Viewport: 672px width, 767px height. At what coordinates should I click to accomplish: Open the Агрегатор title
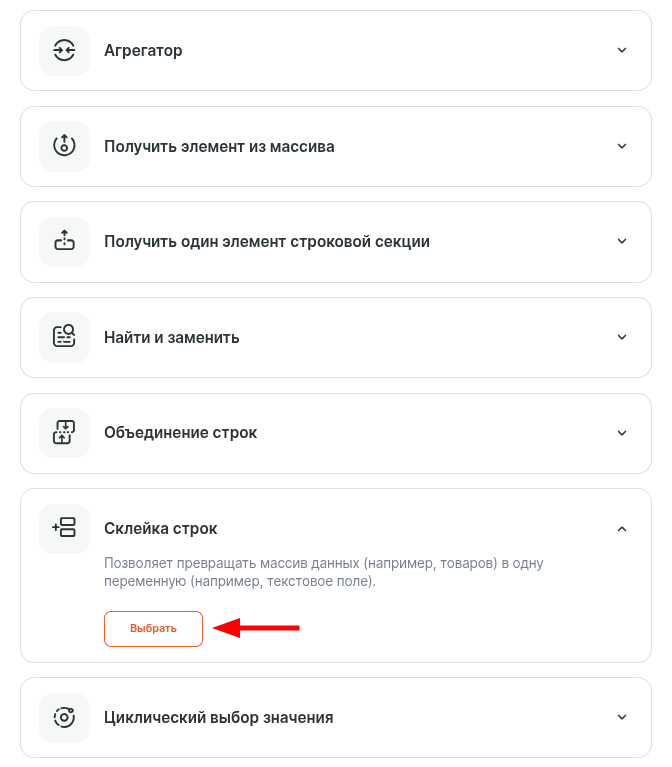pos(143,50)
